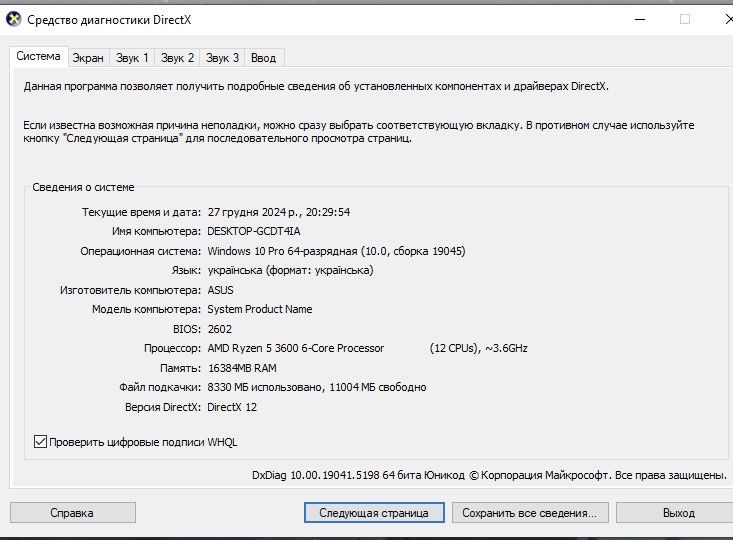Click Сохранить все сведения button
Screen dimensions: 733x540
(530, 513)
